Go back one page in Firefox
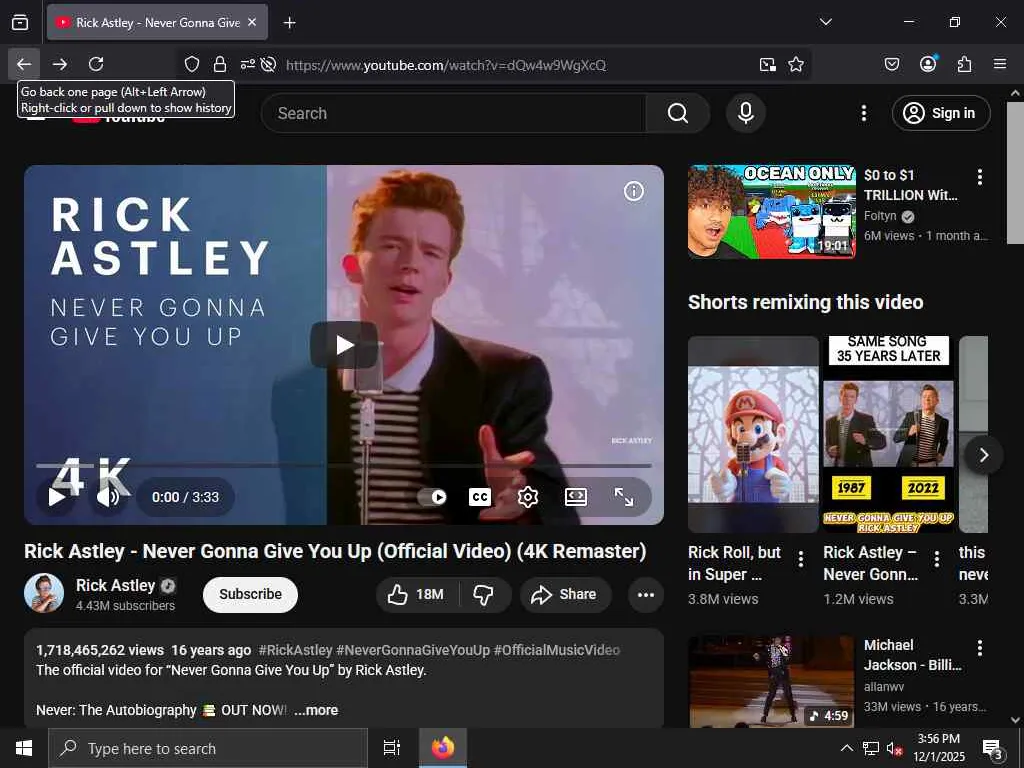This screenshot has width=1024, height=768. tap(24, 64)
